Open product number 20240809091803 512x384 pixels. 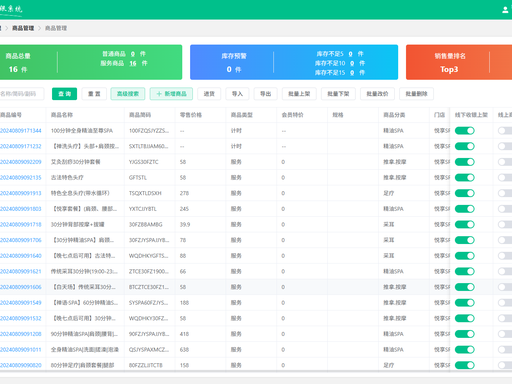pos(21,209)
